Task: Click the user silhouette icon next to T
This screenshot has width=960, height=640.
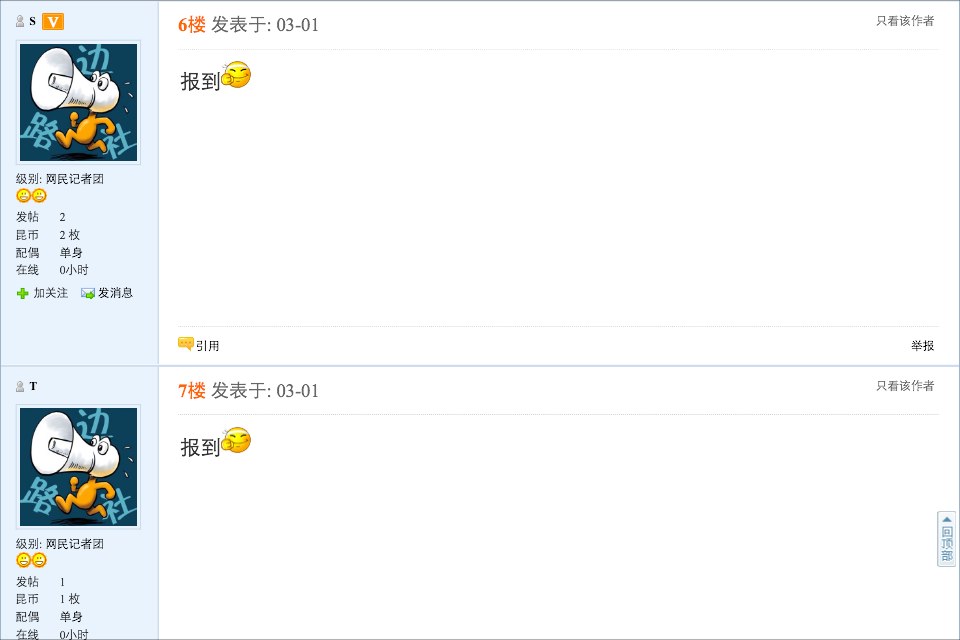Action: [20, 386]
